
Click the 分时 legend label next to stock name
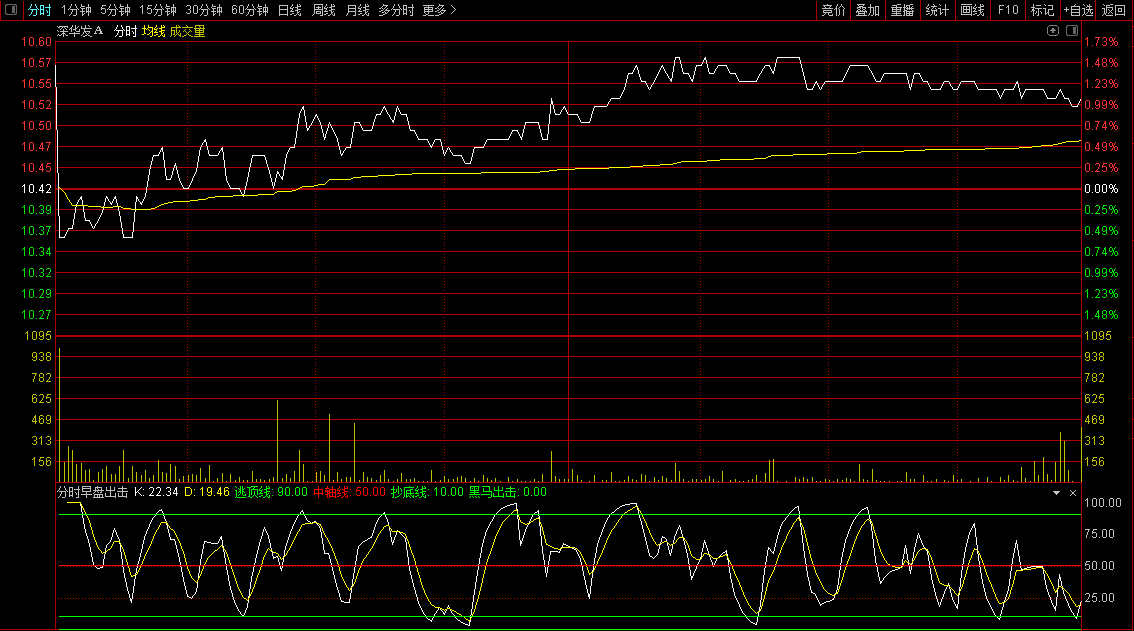[x=125, y=31]
